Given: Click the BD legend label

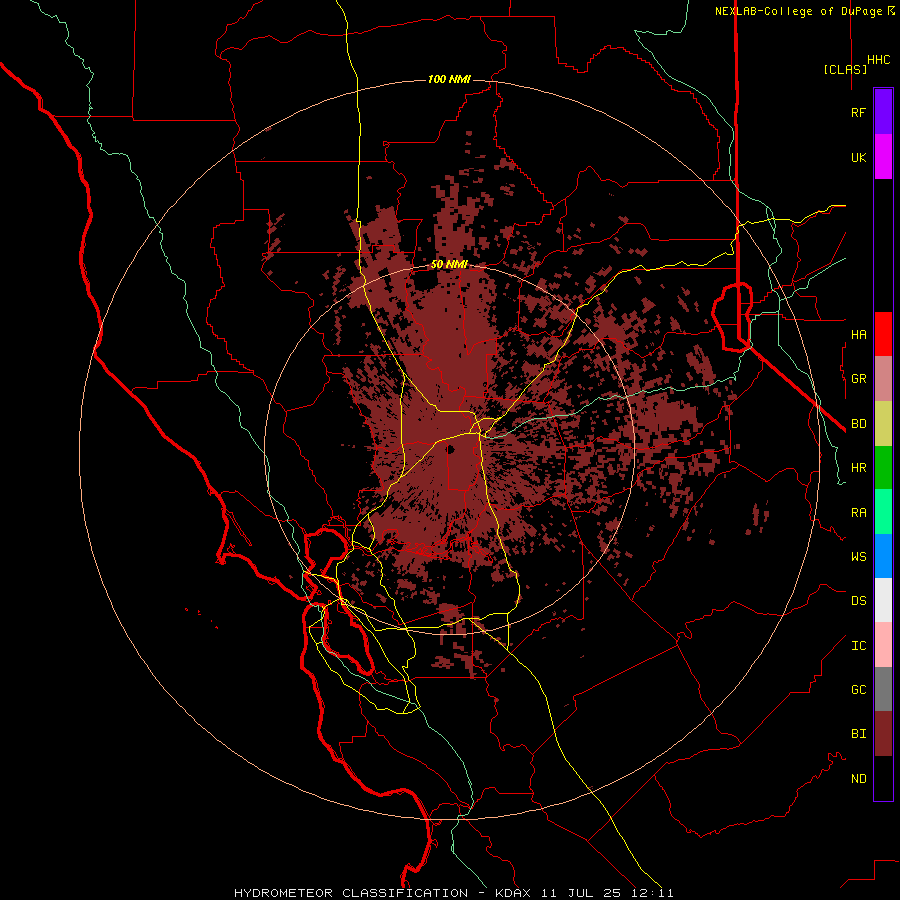Looking at the screenshot, I should pyautogui.click(x=858, y=424).
